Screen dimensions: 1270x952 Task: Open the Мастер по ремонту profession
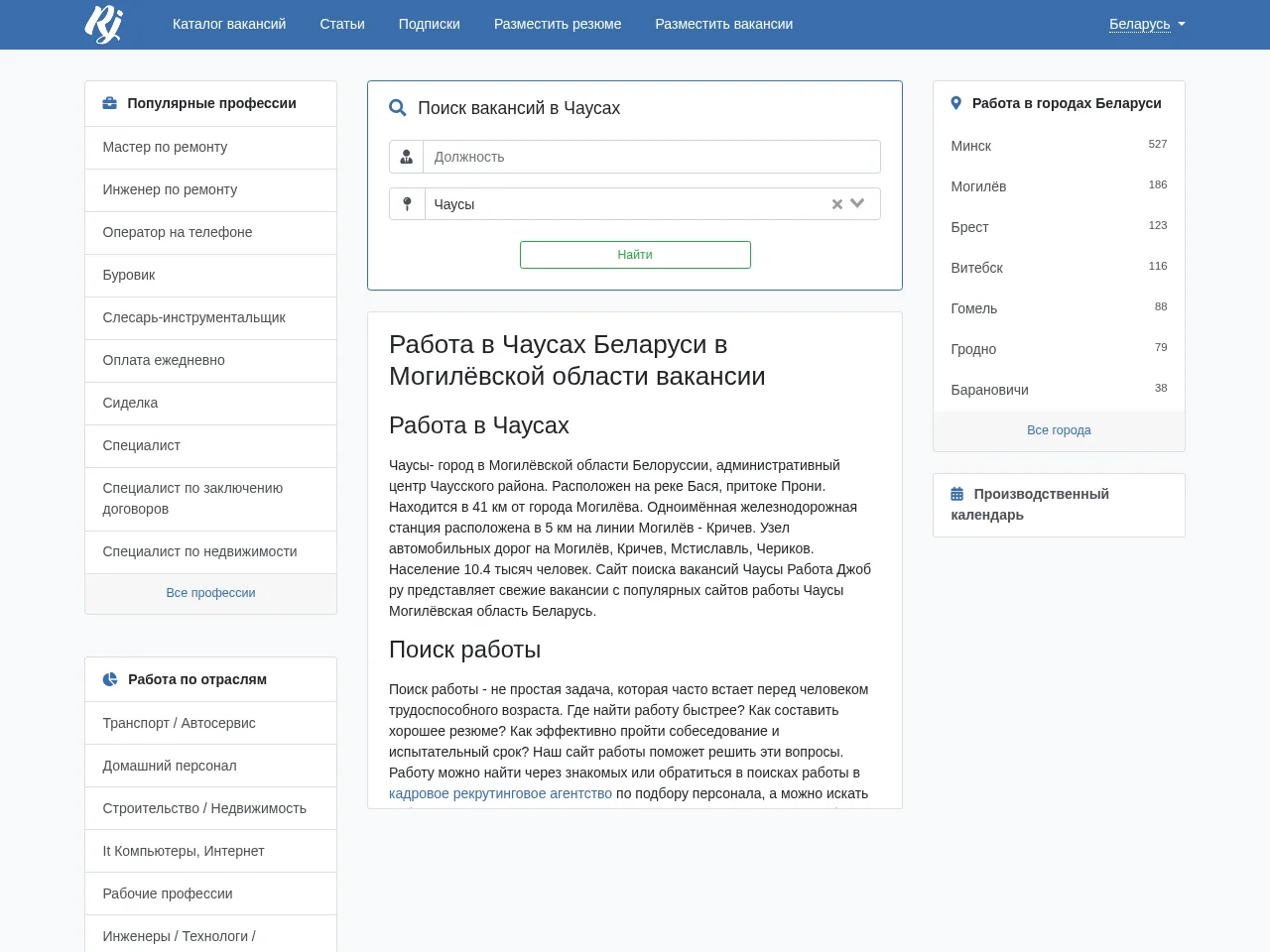tap(210, 147)
